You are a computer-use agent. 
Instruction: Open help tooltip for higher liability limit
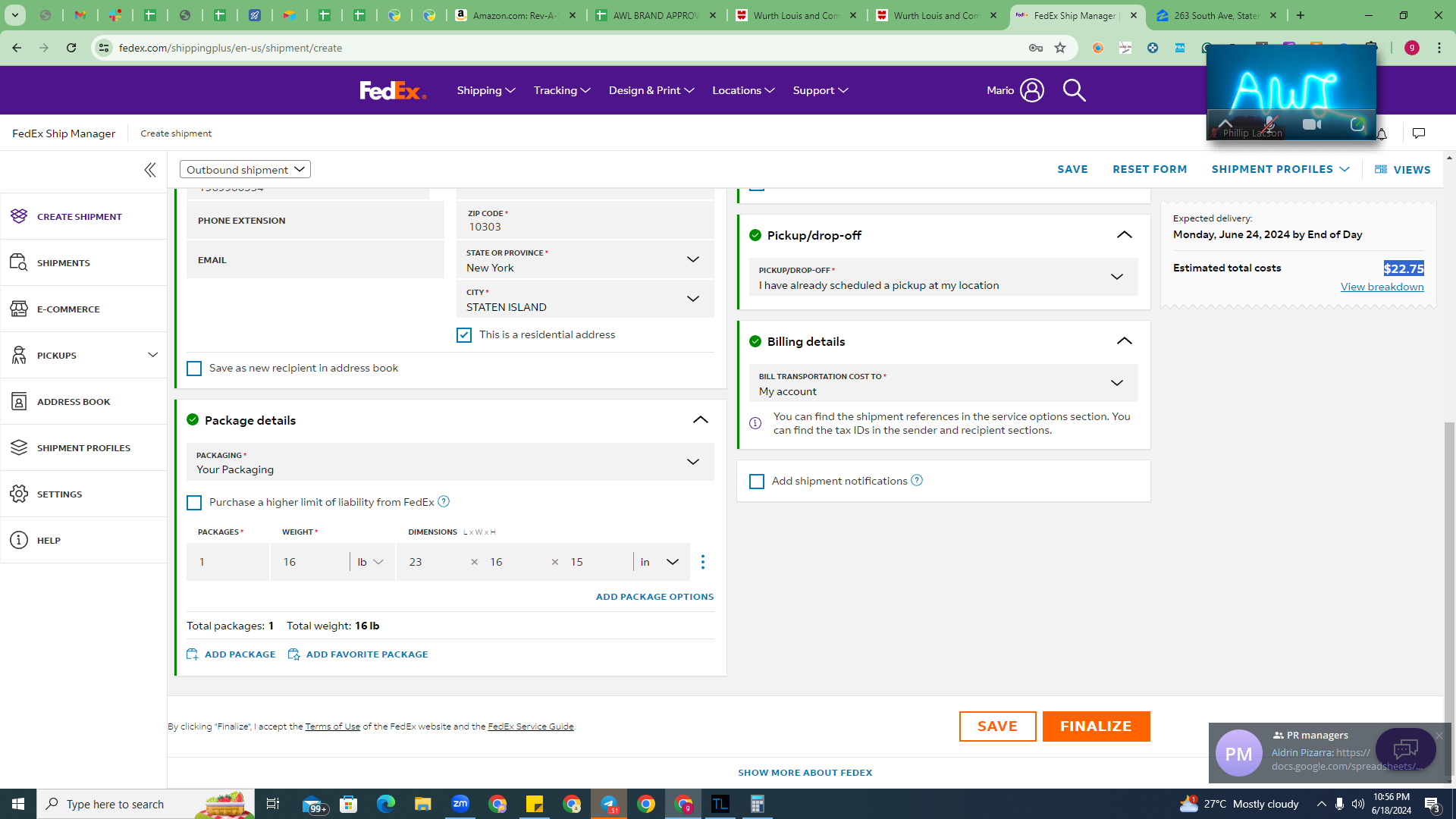(x=444, y=501)
